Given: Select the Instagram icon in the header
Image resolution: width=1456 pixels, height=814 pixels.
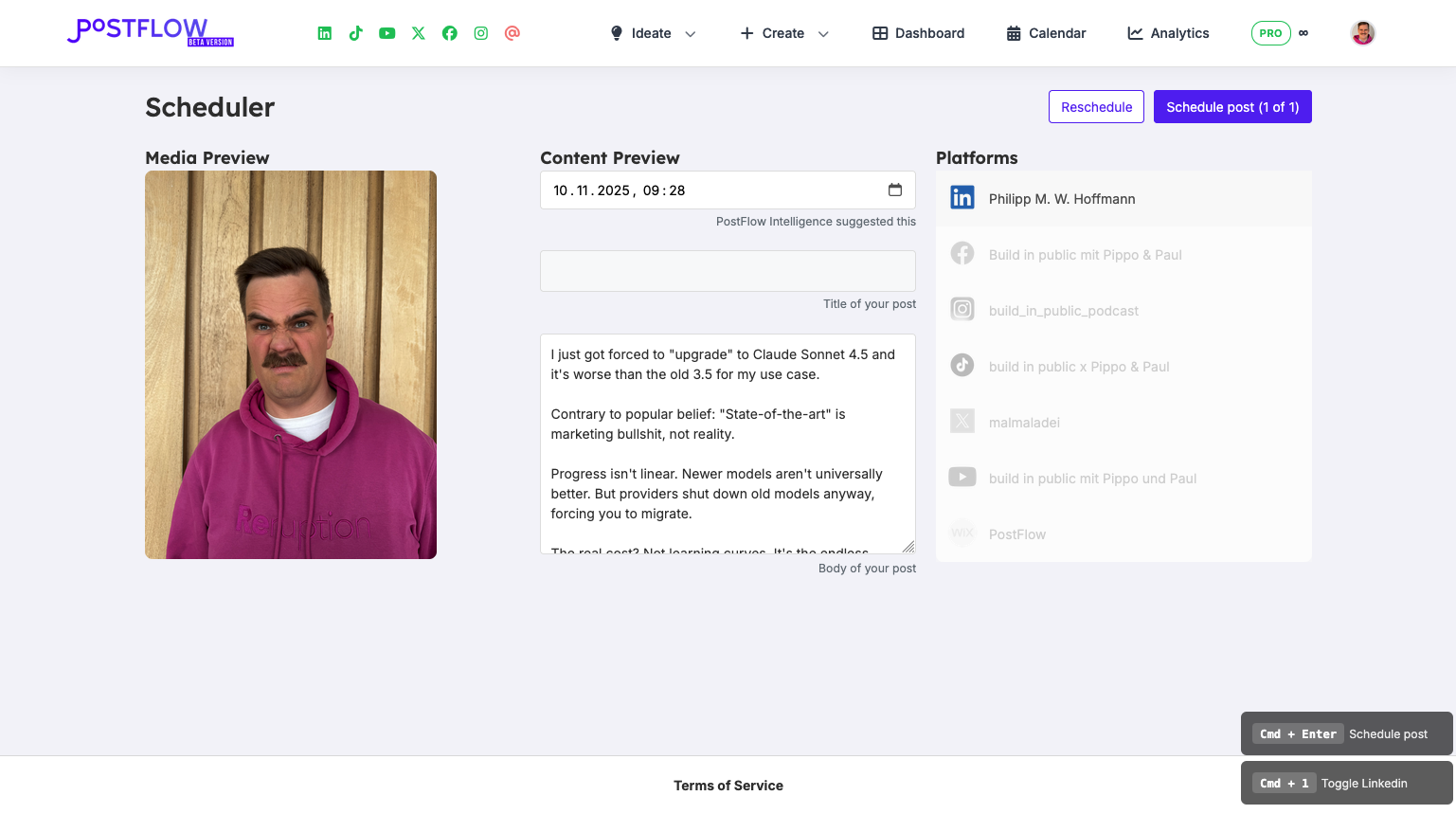Looking at the screenshot, I should click(480, 32).
